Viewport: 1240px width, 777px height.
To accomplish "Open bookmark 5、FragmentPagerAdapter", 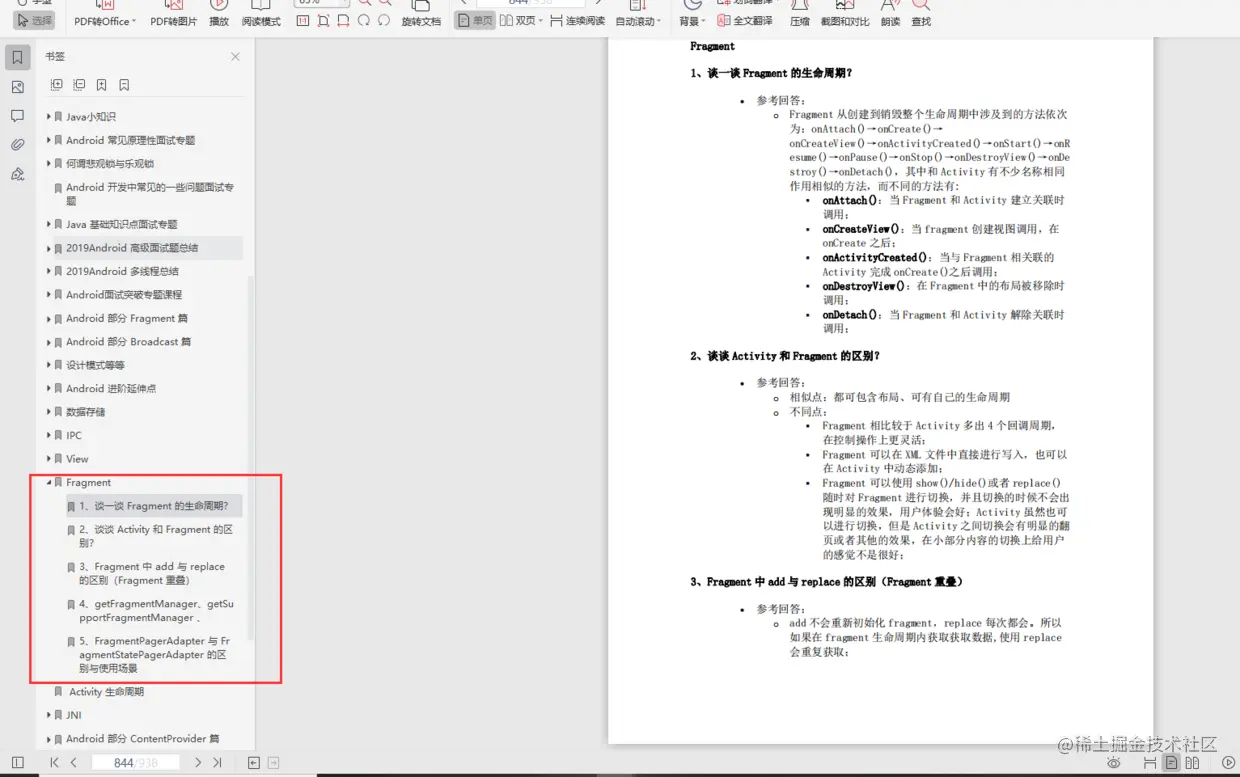I will coord(155,654).
